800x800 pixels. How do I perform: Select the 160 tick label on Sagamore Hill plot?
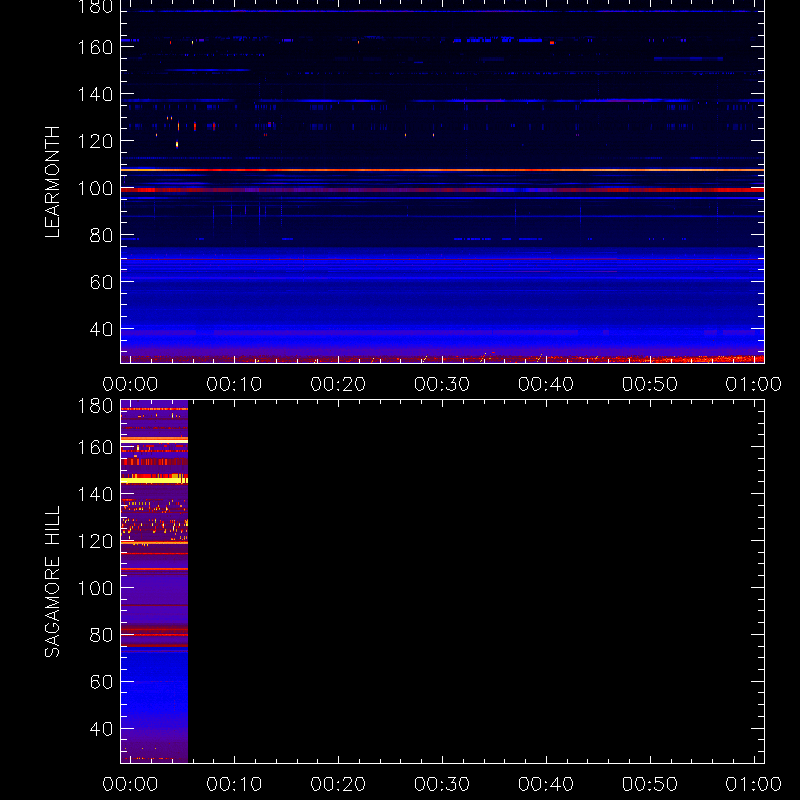click(x=95, y=447)
